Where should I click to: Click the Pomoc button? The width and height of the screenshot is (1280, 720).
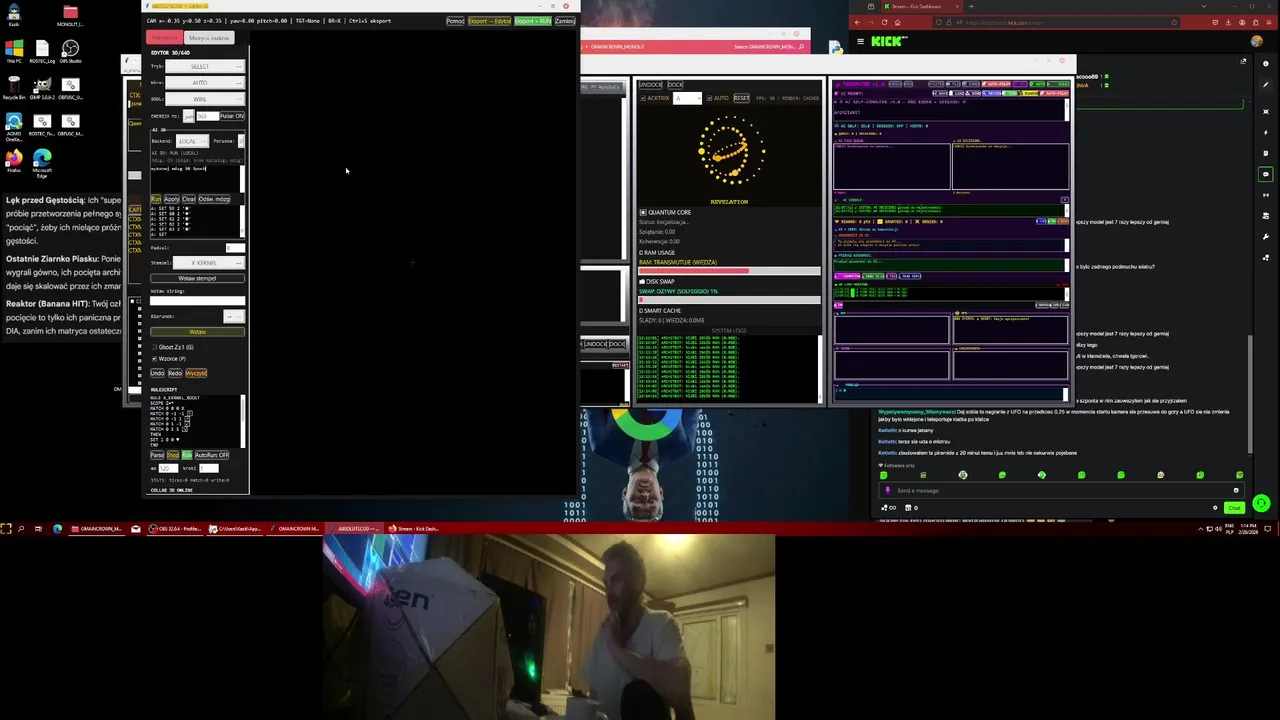coord(455,21)
